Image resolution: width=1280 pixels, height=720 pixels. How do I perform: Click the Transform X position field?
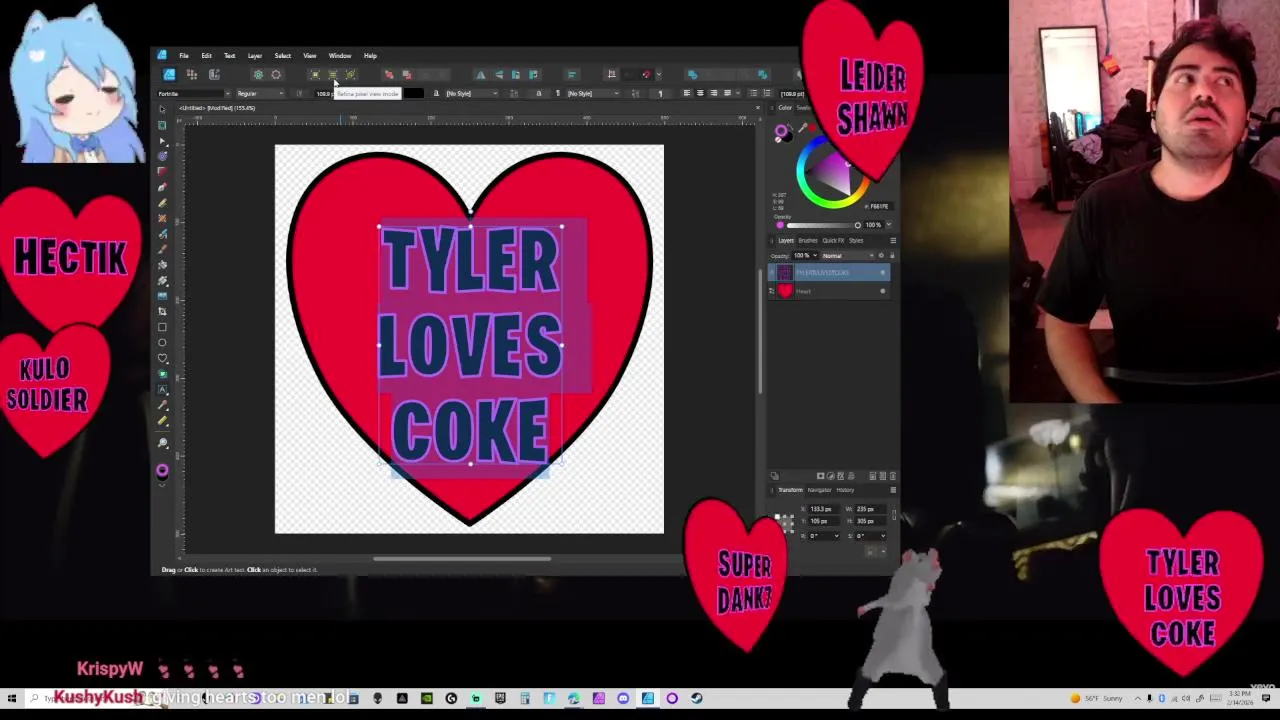pyautogui.click(x=826, y=509)
